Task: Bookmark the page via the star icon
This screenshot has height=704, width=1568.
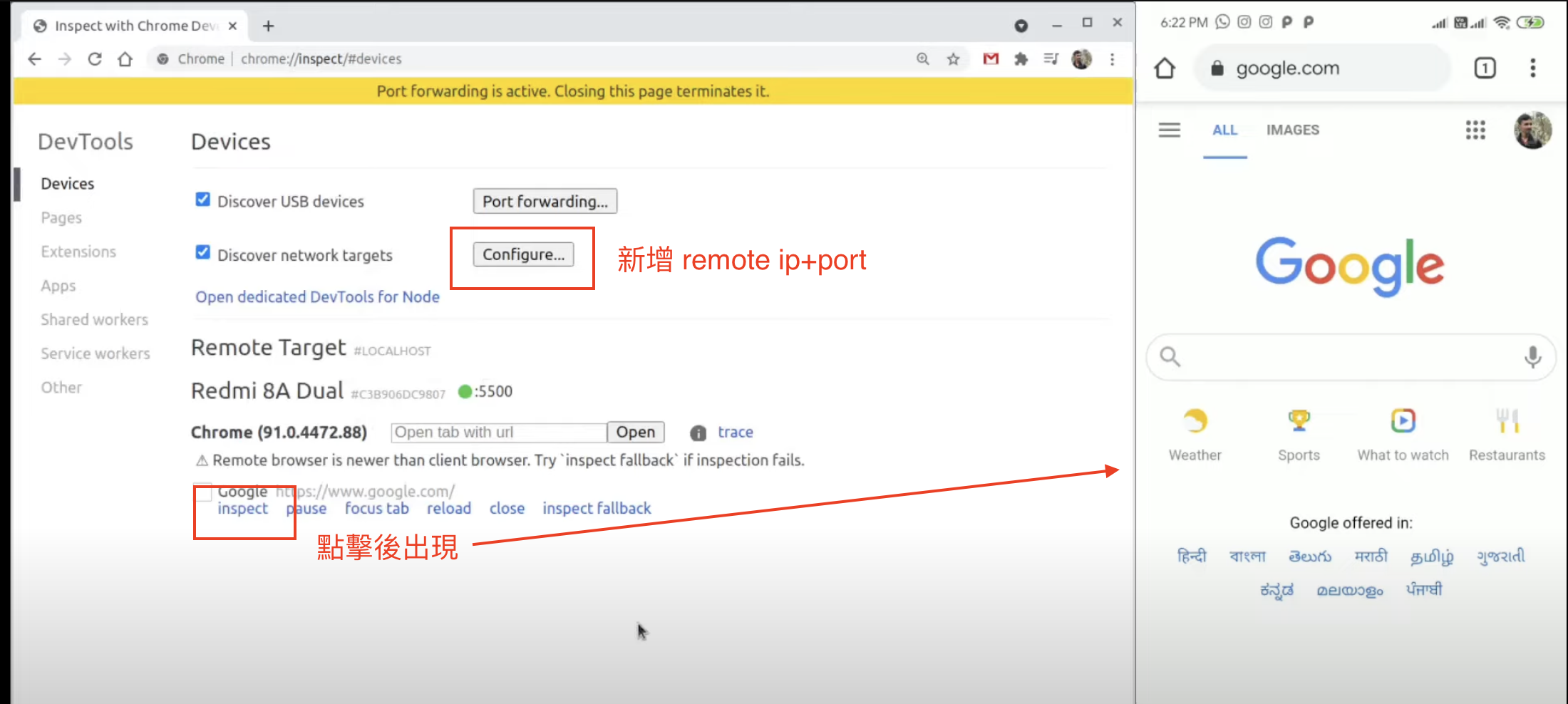Action: tap(953, 59)
